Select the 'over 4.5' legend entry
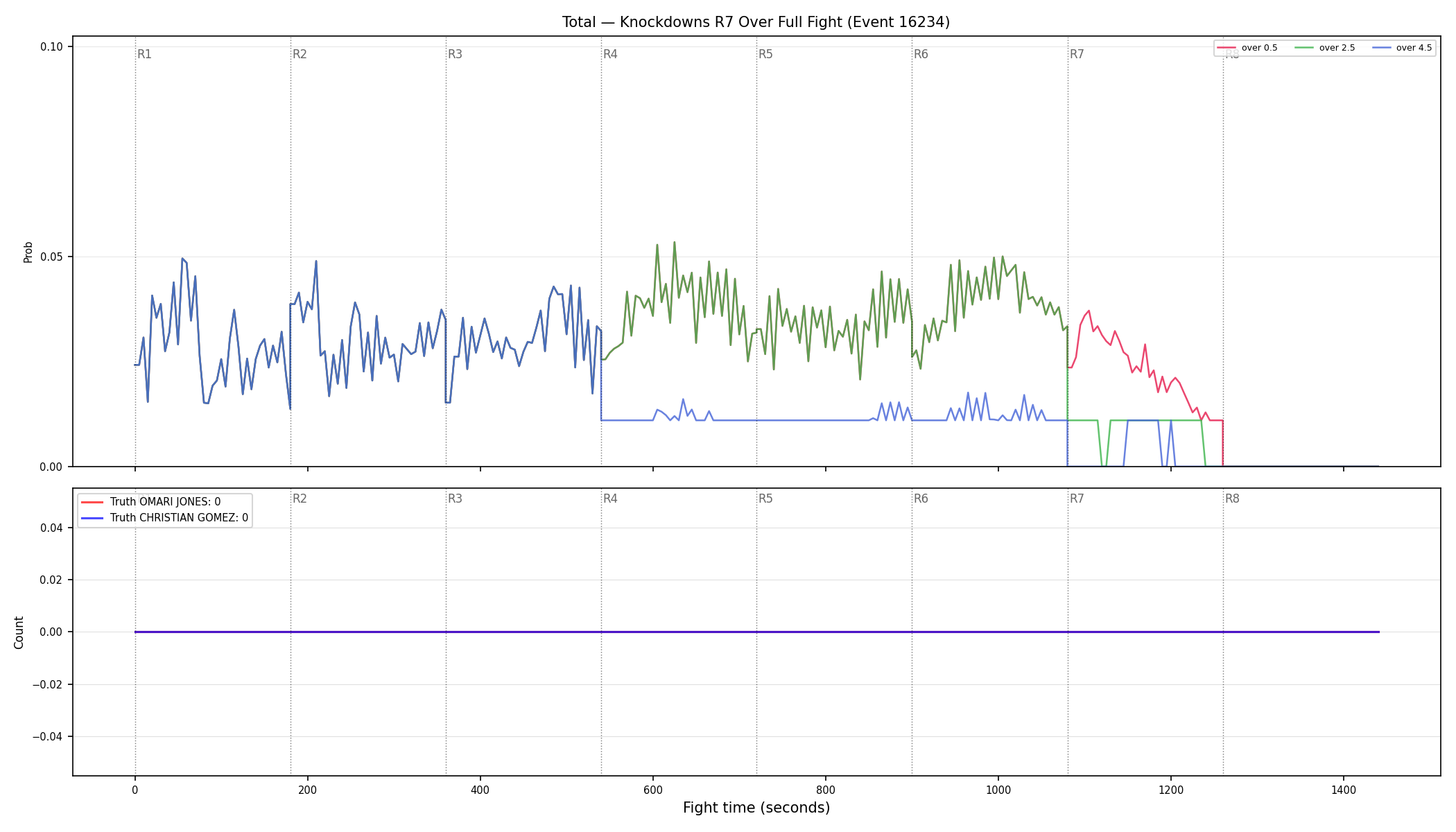Image resolution: width=1456 pixels, height=832 pixels. pyautogui.click(x=1402, y=48)
